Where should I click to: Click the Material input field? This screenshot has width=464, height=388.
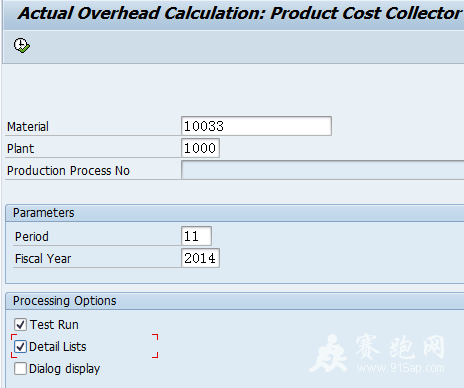coord(256,126)
